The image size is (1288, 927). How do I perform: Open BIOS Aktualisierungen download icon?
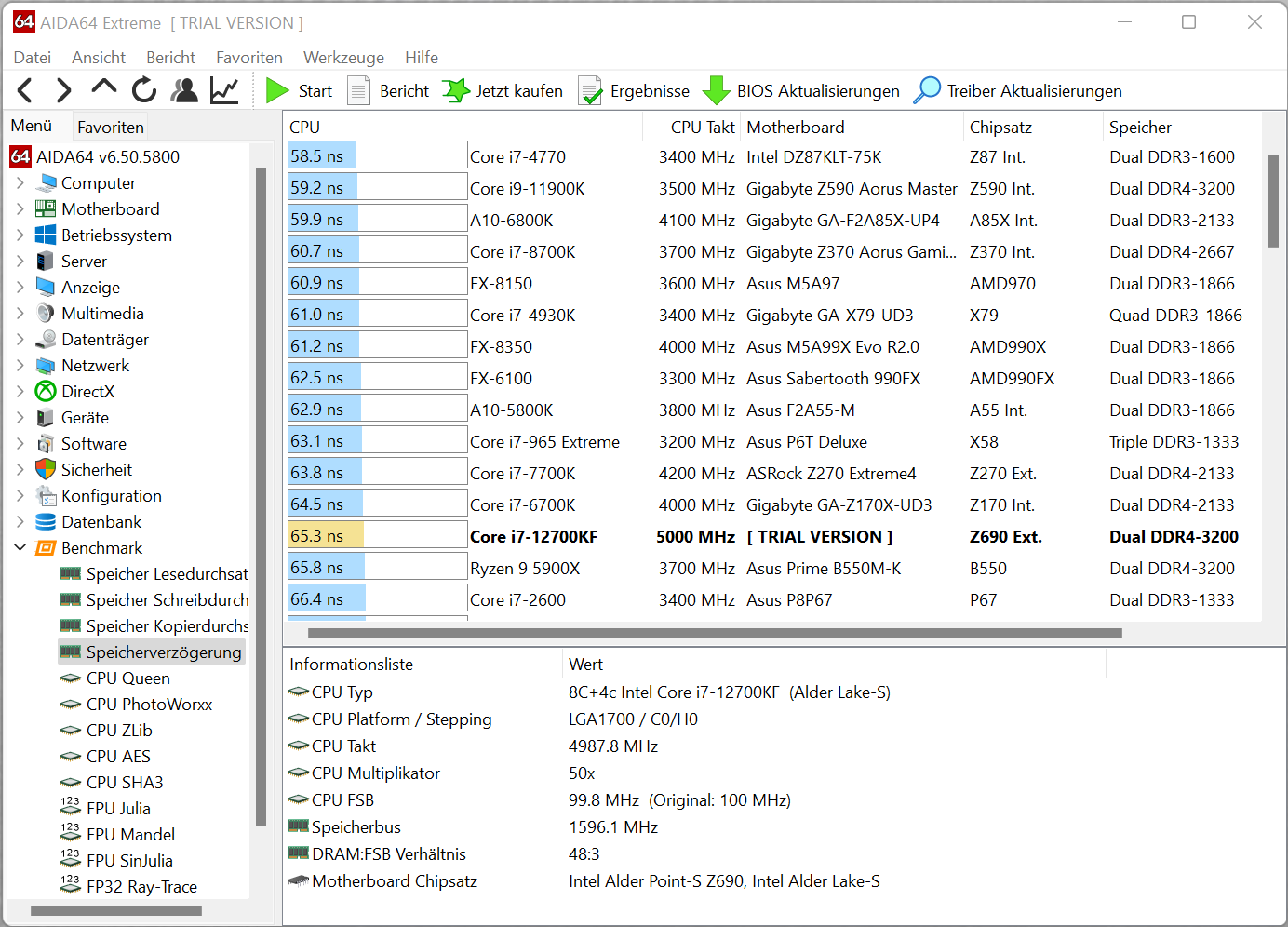pyautogui.click(x=716, y=90)
